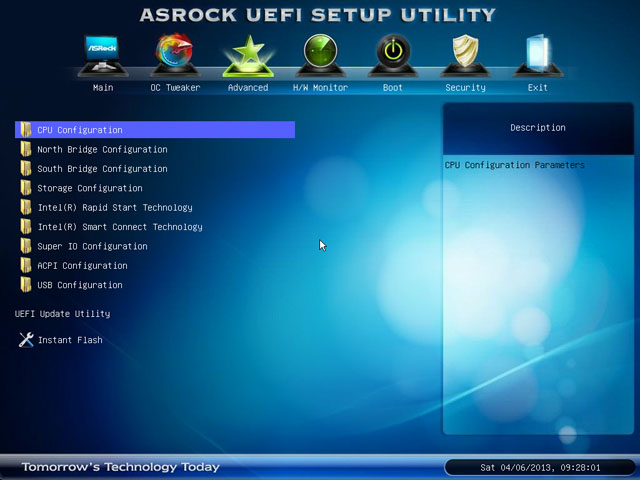Click the South Bridge Configuration folder icon

coord(26,168)
